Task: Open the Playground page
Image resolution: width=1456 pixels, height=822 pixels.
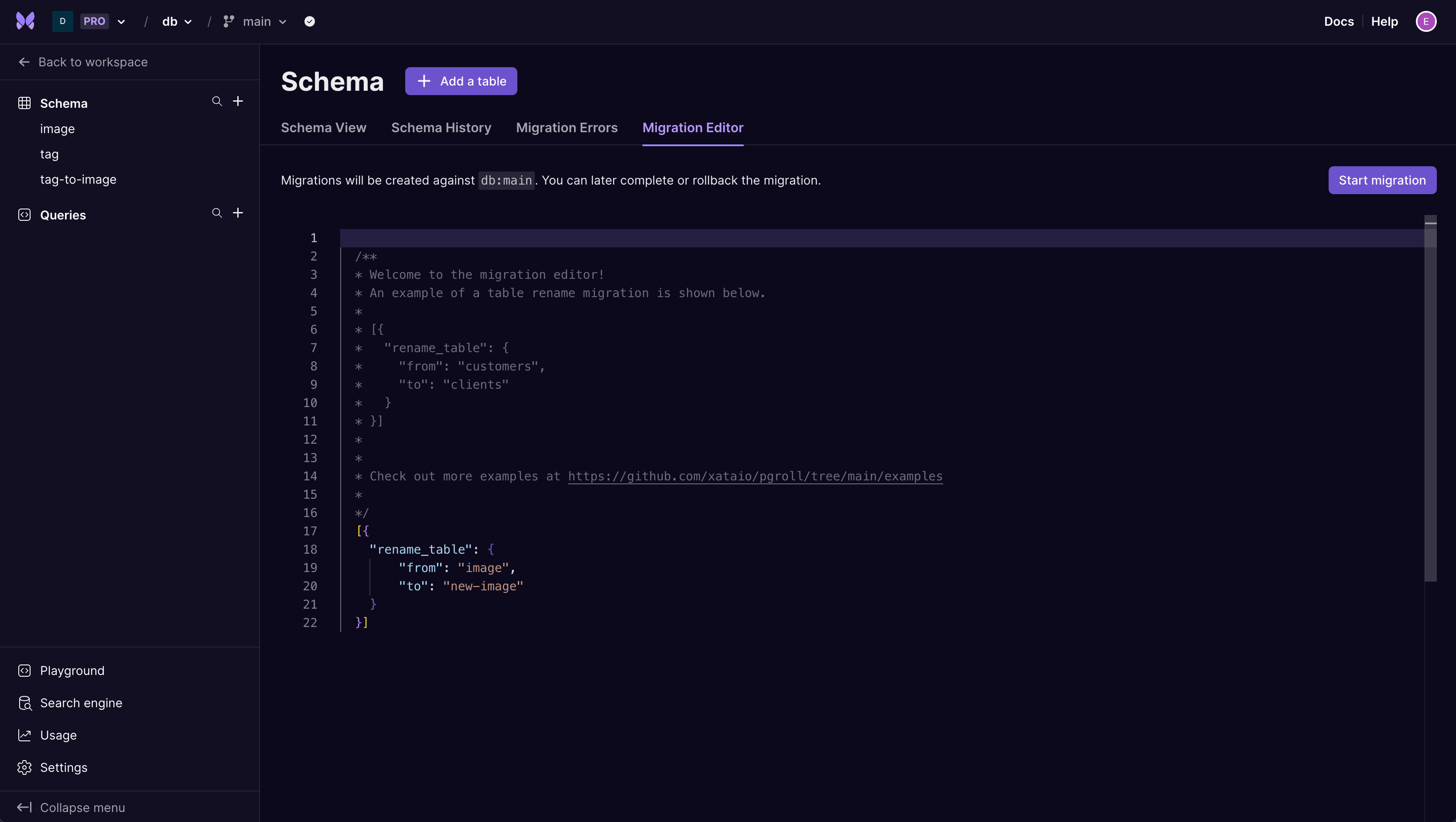Action: coord(72,671)
